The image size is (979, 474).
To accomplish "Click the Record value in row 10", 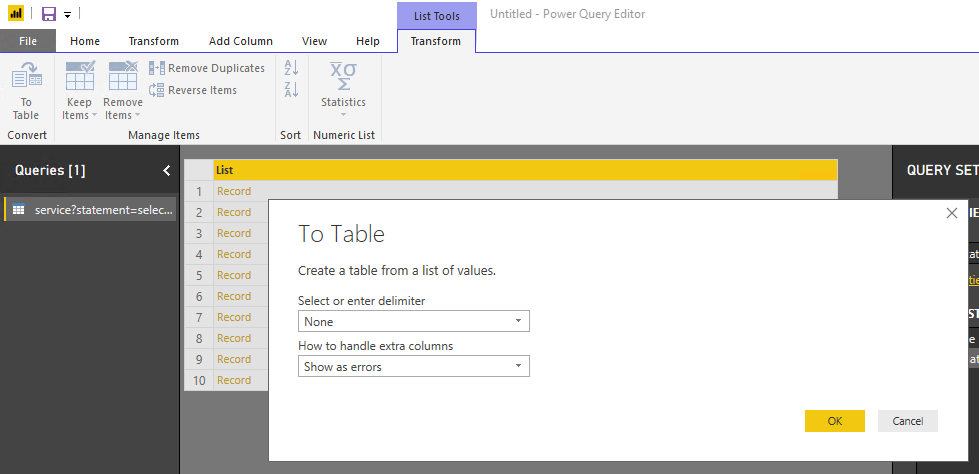I will coord(234,380).
